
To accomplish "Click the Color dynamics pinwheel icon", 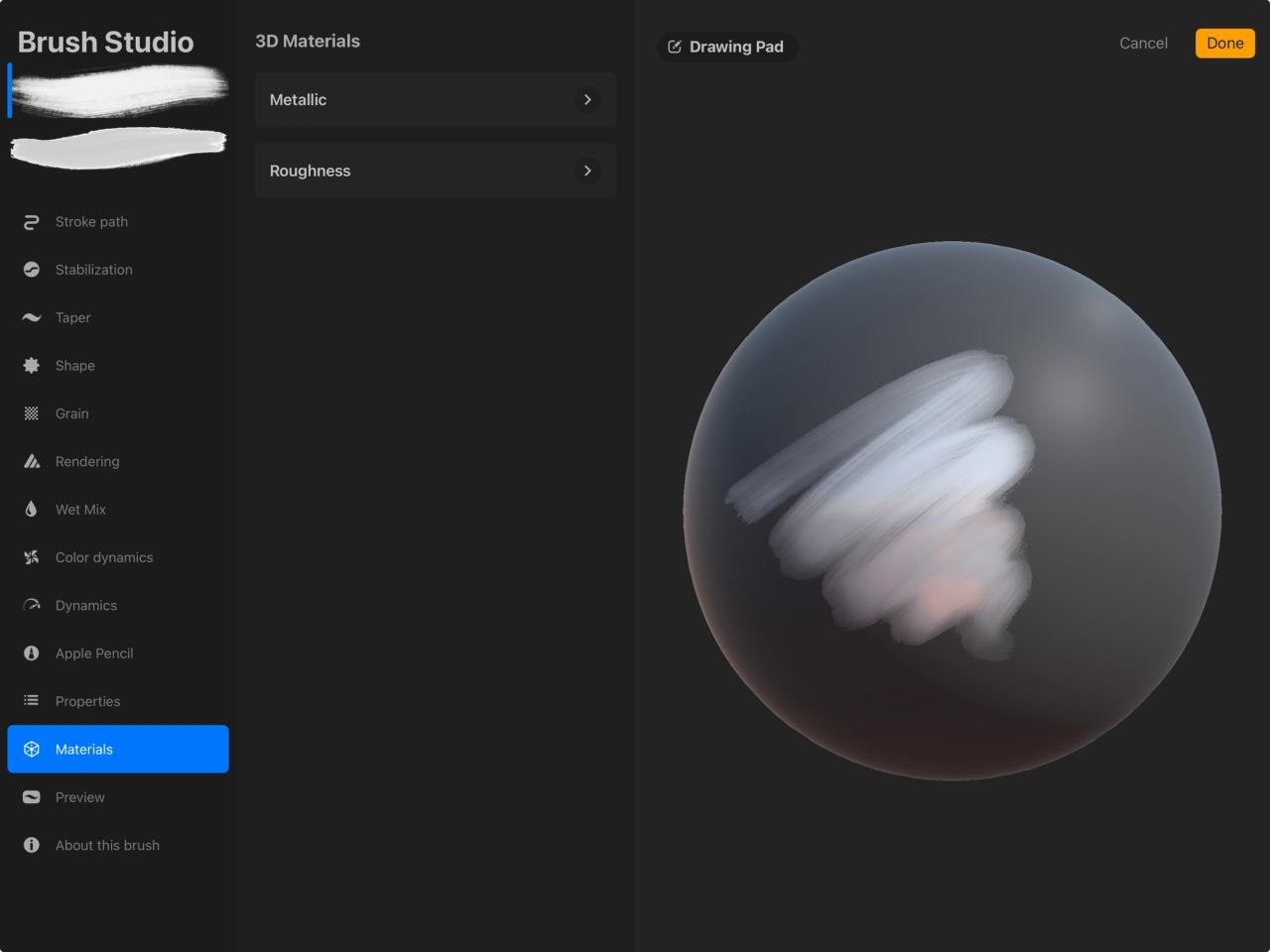I will 32,557.
